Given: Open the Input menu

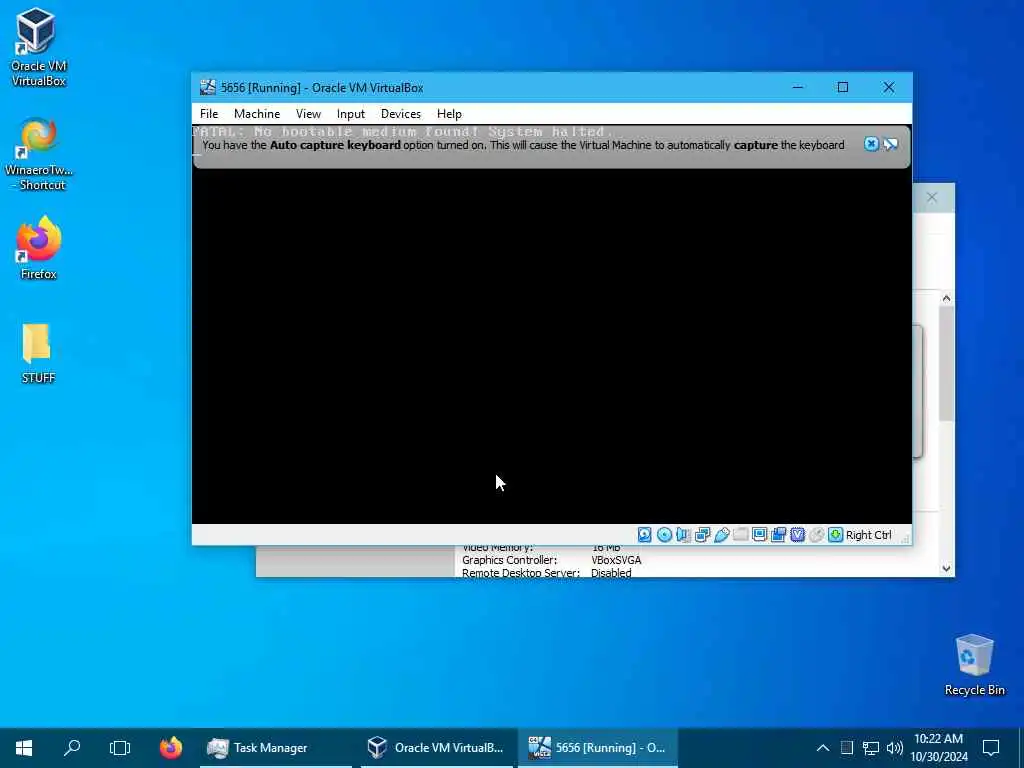Looking at the screenshot, I should [351, 114].
